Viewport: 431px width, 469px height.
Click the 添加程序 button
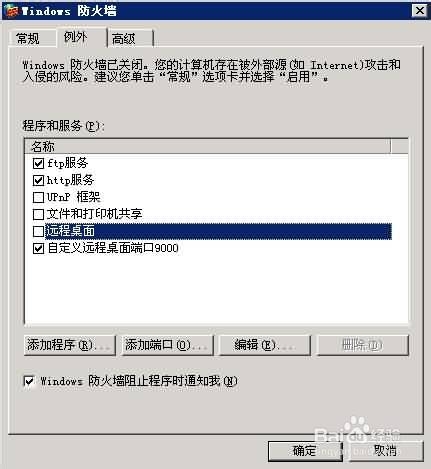70,345
